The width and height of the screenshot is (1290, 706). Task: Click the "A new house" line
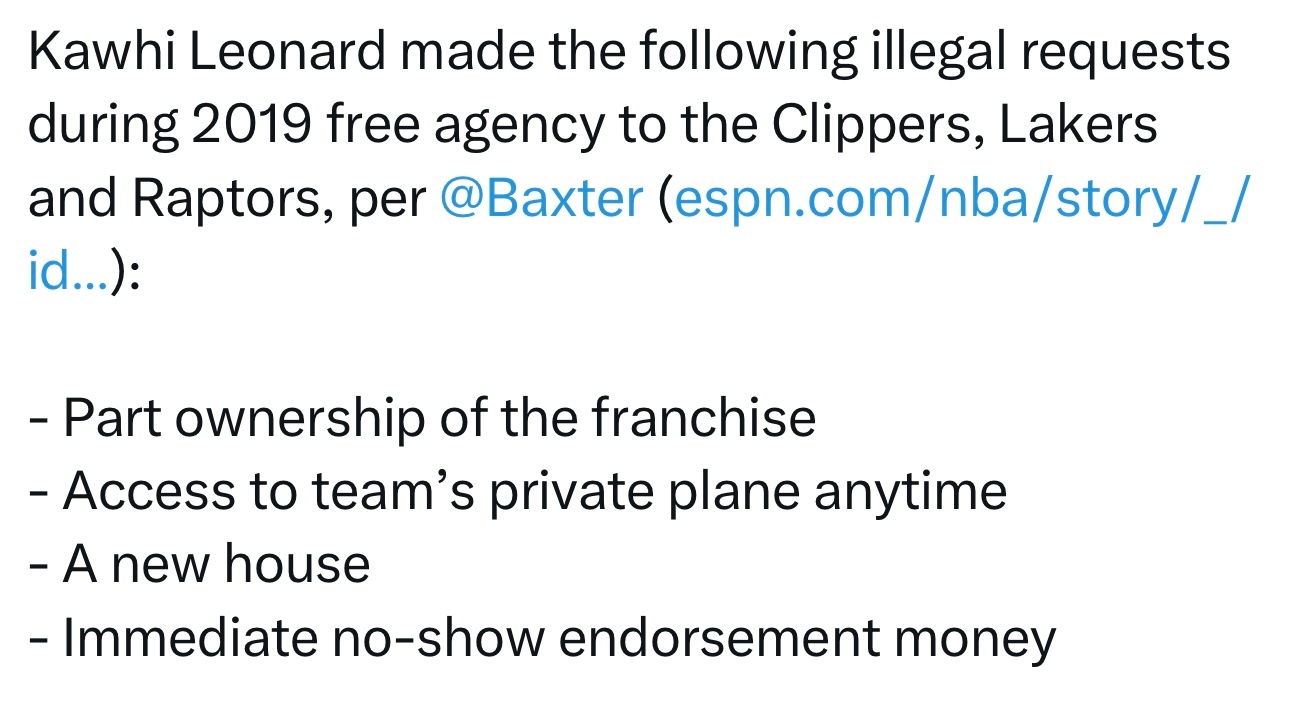(200, 565)
